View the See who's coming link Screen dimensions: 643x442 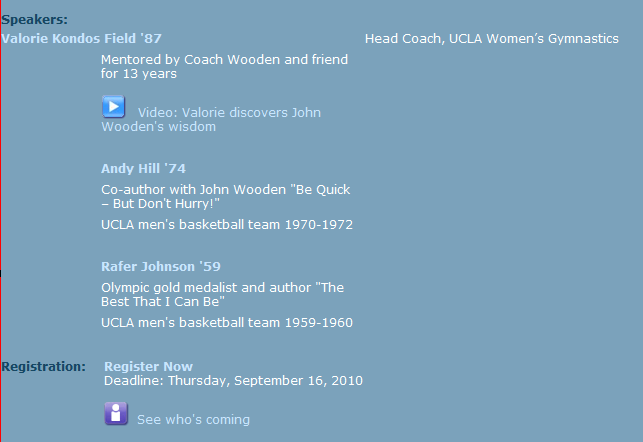point(193,420)
